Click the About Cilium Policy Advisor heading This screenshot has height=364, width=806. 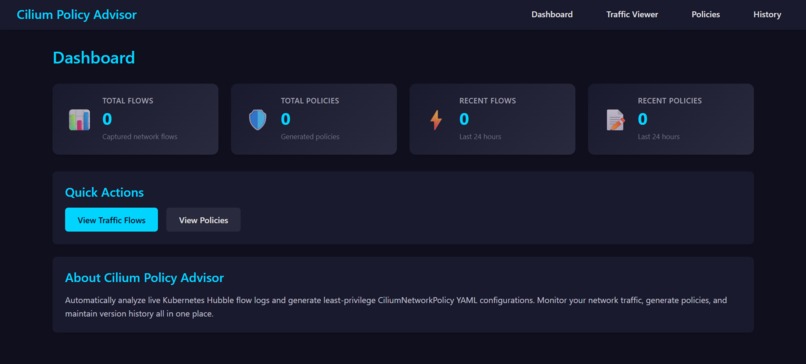pos(144,278)
